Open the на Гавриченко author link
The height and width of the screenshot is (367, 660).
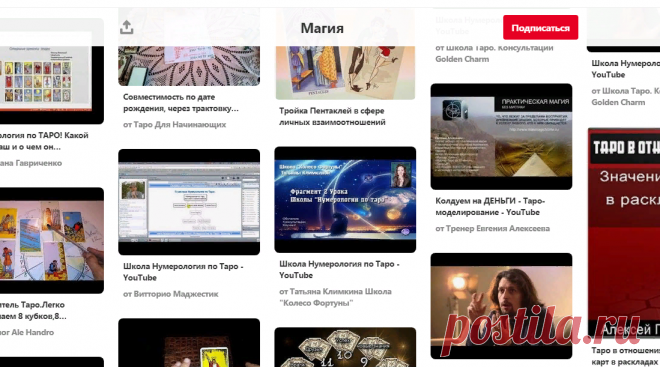[x=31, y=163]
